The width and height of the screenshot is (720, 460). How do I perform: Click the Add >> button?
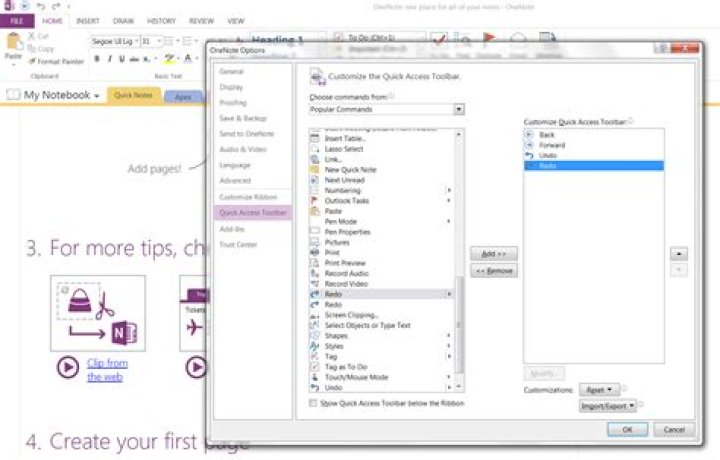tap(494, 254)
